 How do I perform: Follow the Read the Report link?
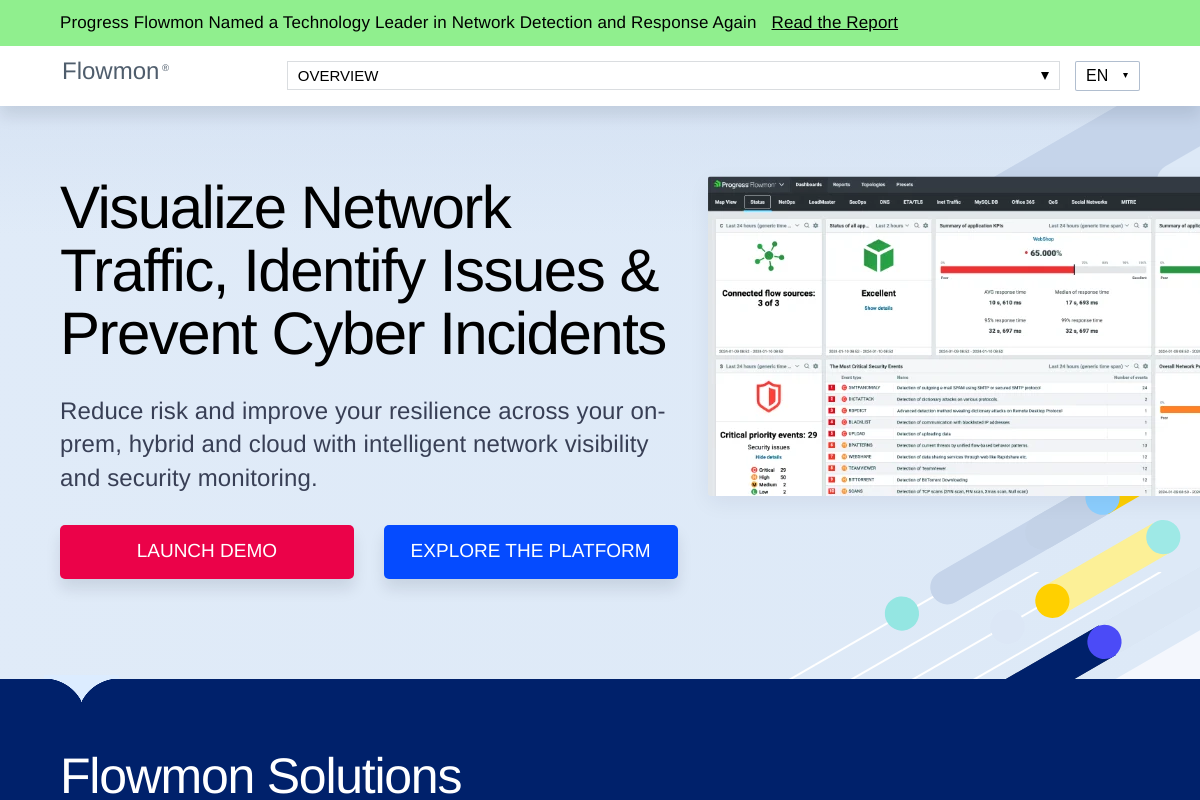[834, 23]
